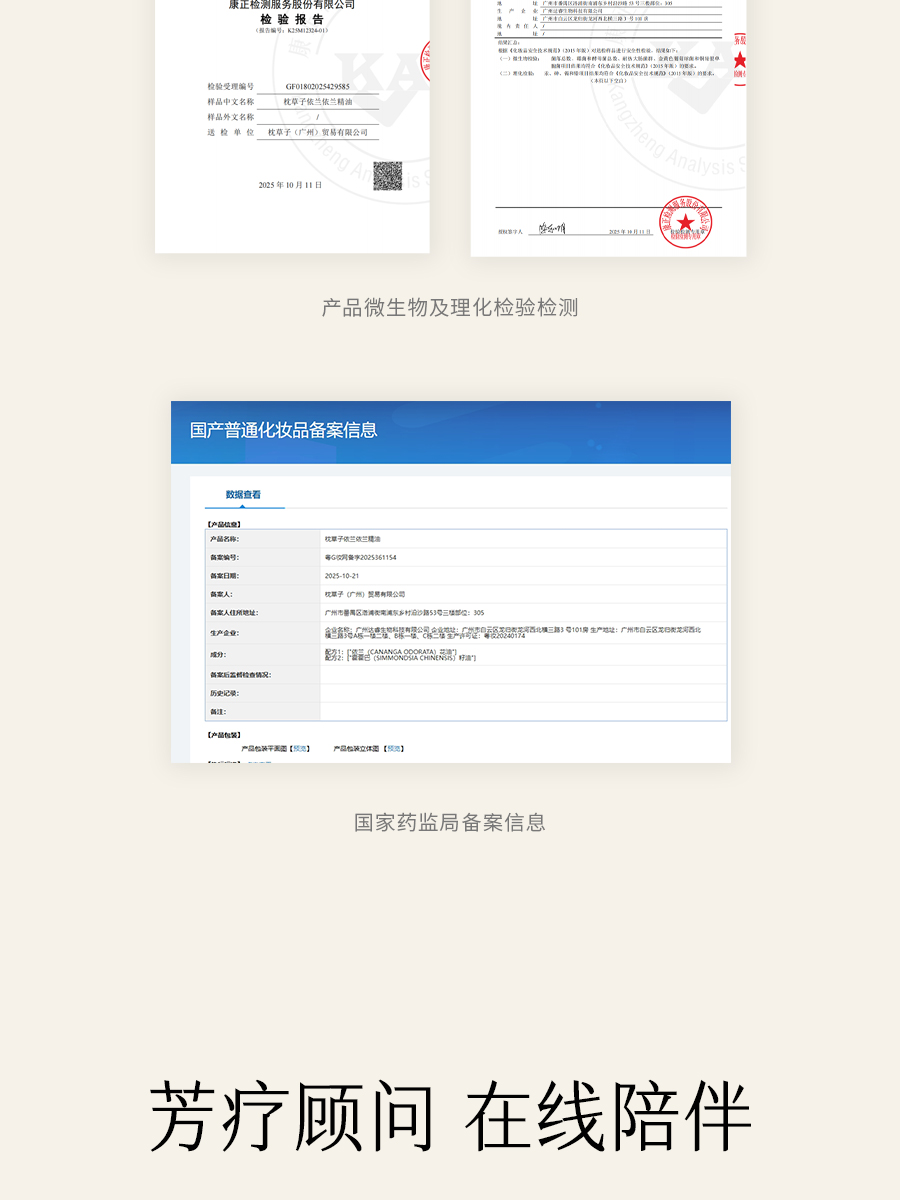Select report number GF01802025429585
The width and height of the screenshot is (900, 1200).
pos(317,87)
